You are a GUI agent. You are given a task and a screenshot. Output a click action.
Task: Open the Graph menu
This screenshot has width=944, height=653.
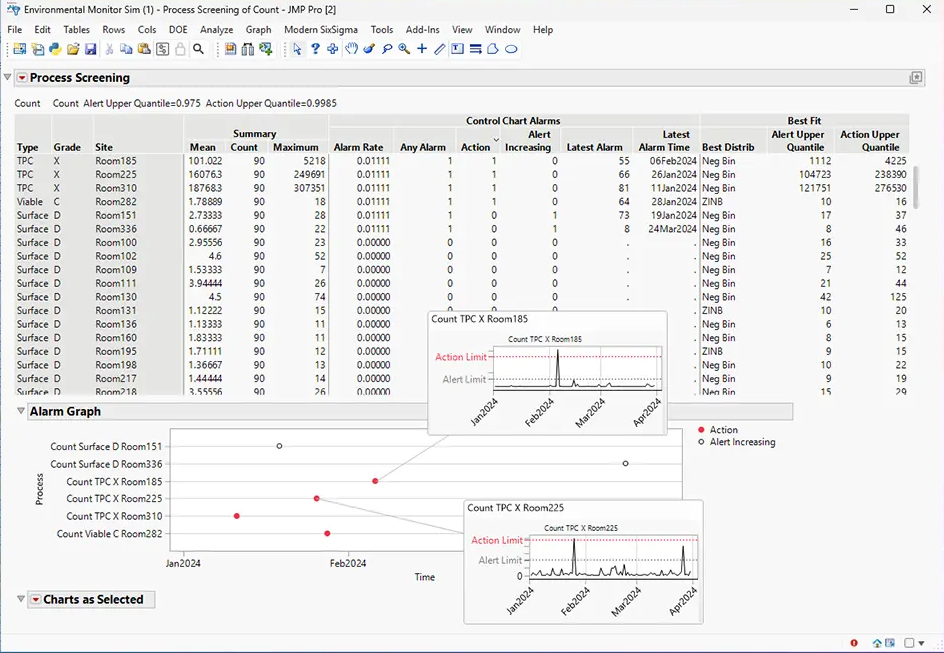coord(258,29)
